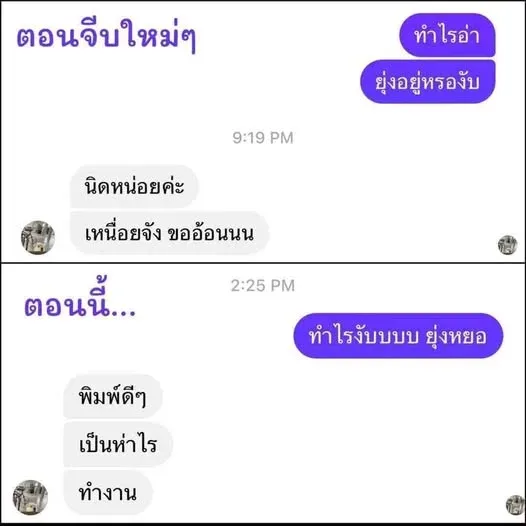Click the ตอนนี้... caption text

[80, 300]
